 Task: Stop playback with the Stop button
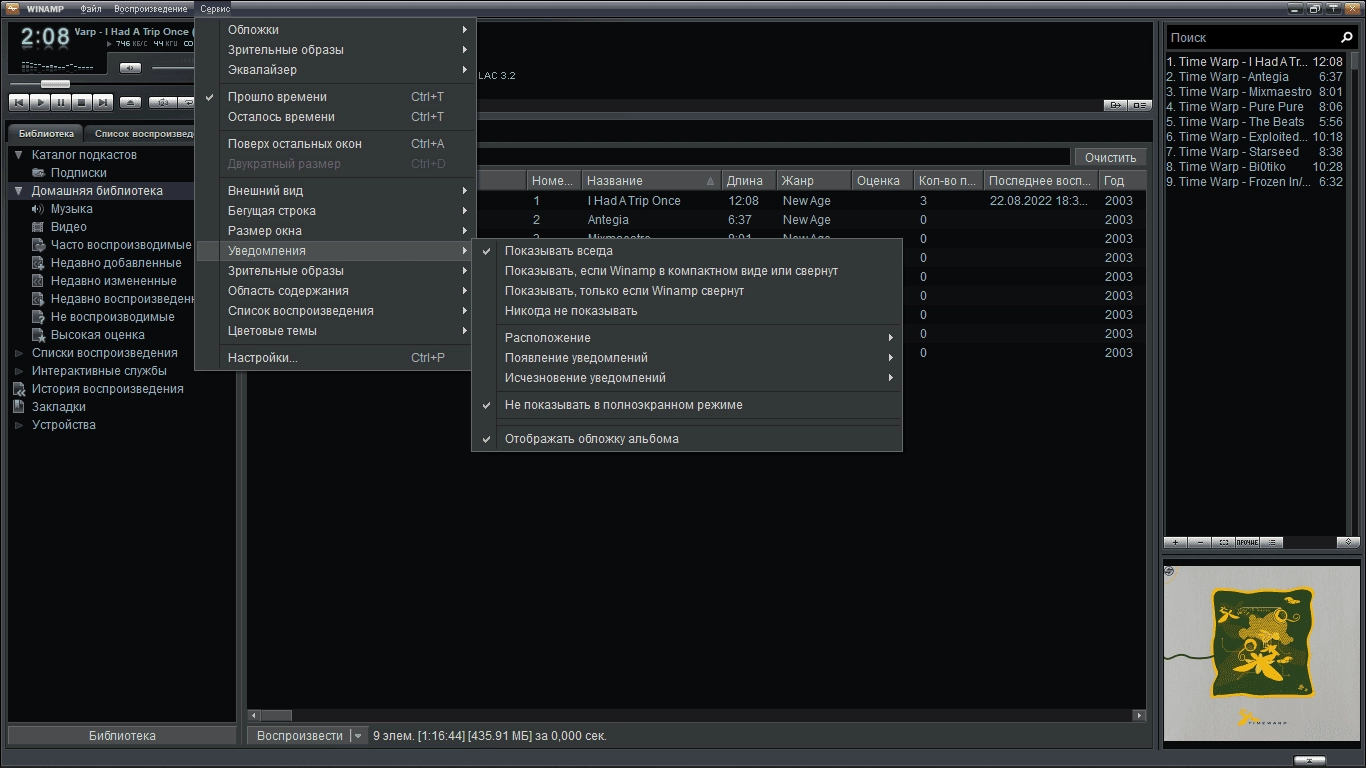(x=81, y=102)
